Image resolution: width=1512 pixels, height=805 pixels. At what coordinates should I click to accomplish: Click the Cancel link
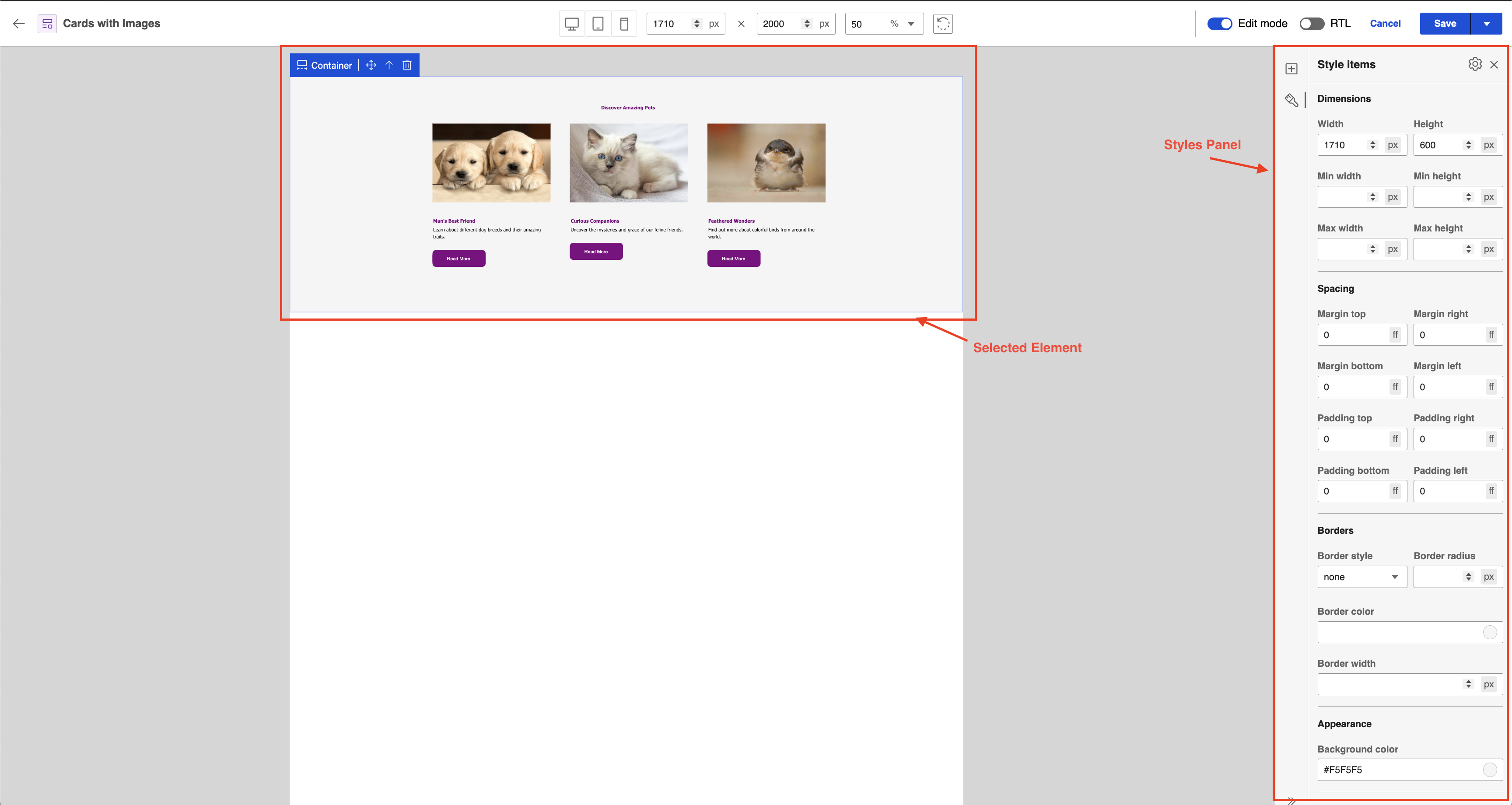click(x=1385, y=24)
